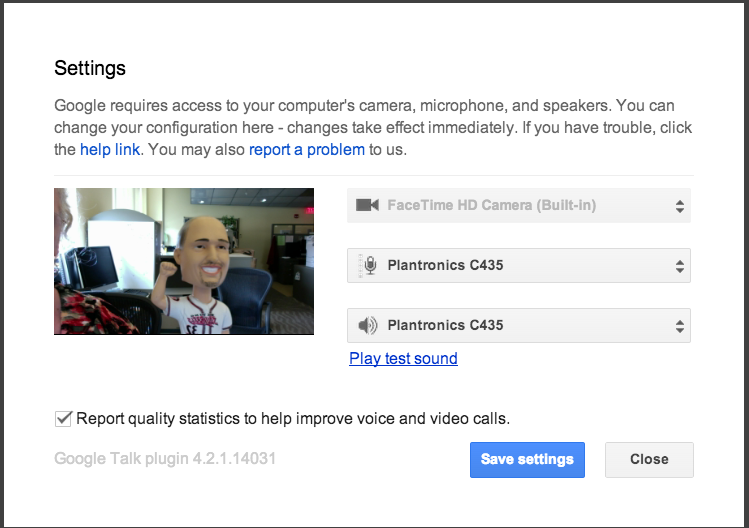Click the speaker volume icon
The width and height of the screenshot is (749, 528).
(368, 325)
